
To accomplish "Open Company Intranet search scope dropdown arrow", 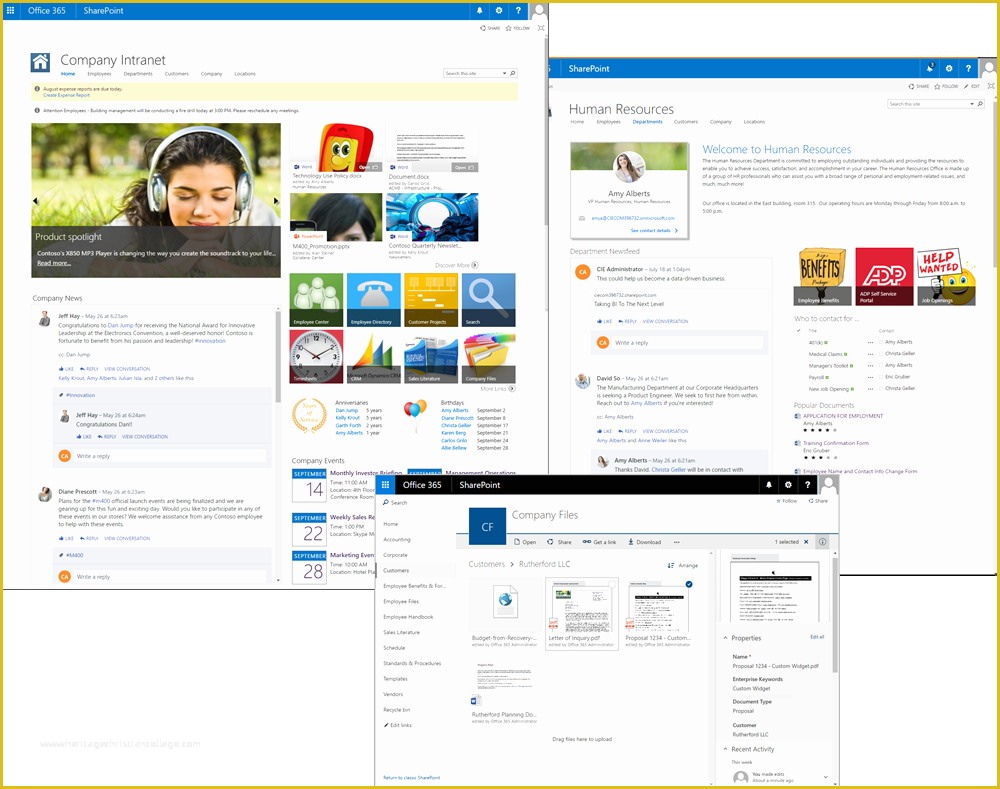I will click(504, 73).
